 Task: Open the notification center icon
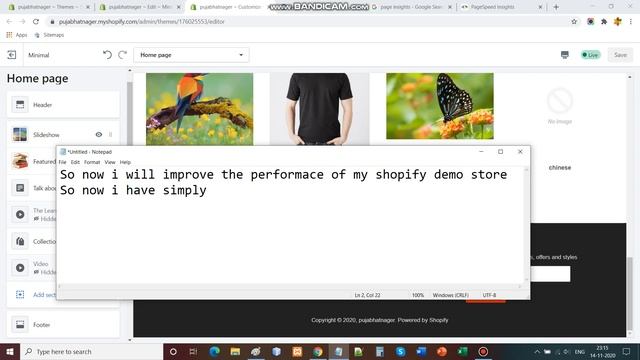point(626,351)
